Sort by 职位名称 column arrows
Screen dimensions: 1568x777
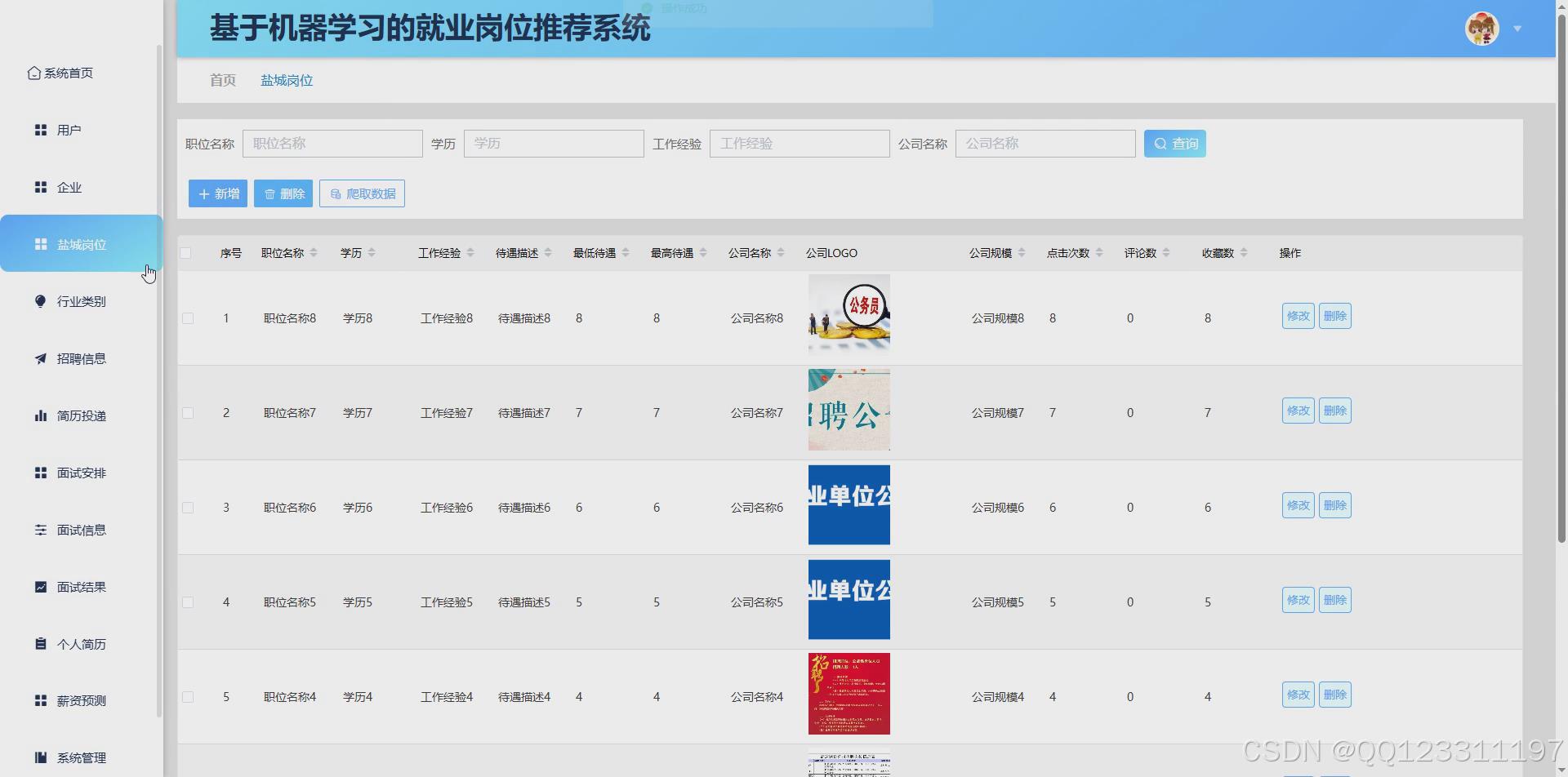314,253
